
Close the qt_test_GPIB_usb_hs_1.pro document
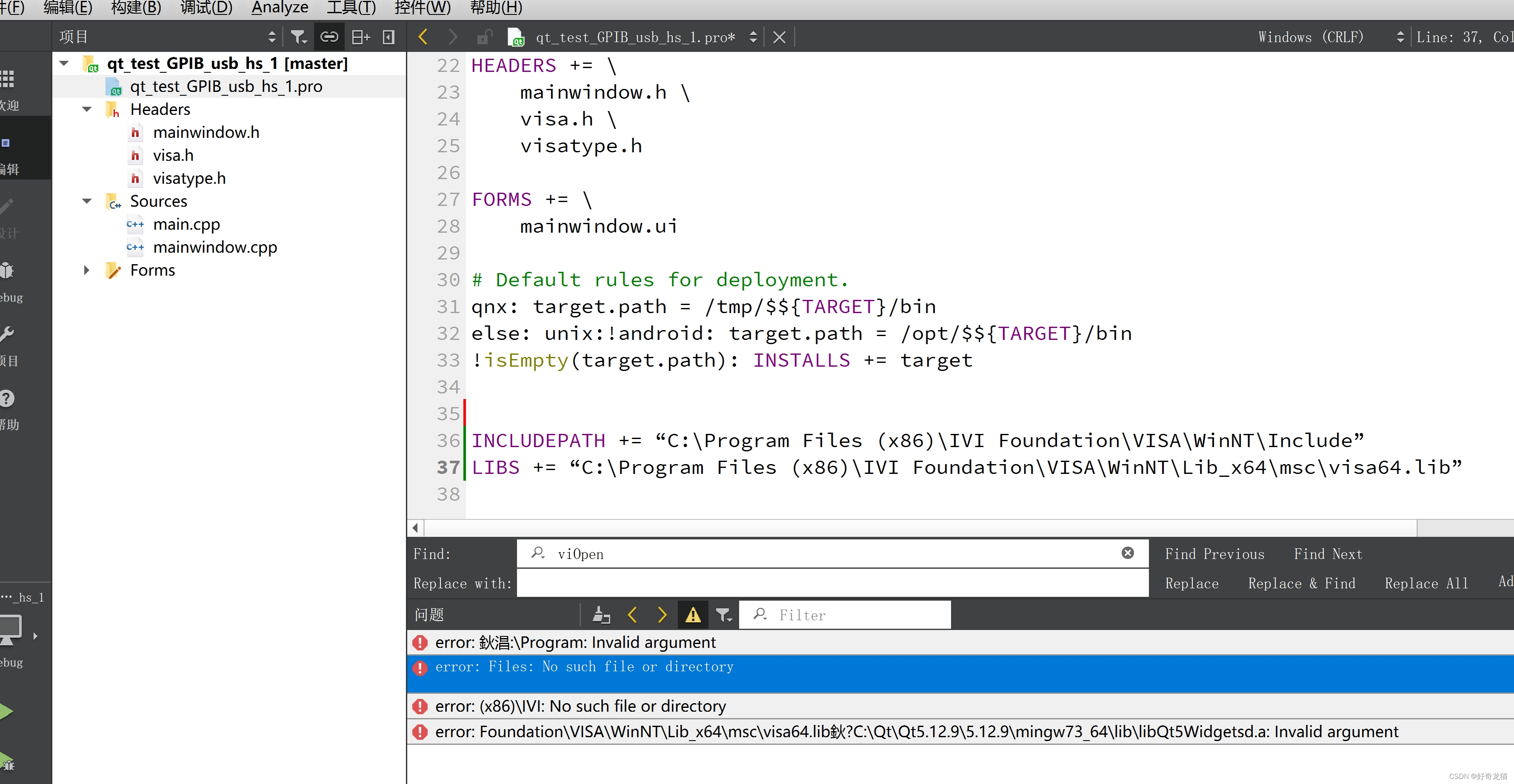pos(779,37)
